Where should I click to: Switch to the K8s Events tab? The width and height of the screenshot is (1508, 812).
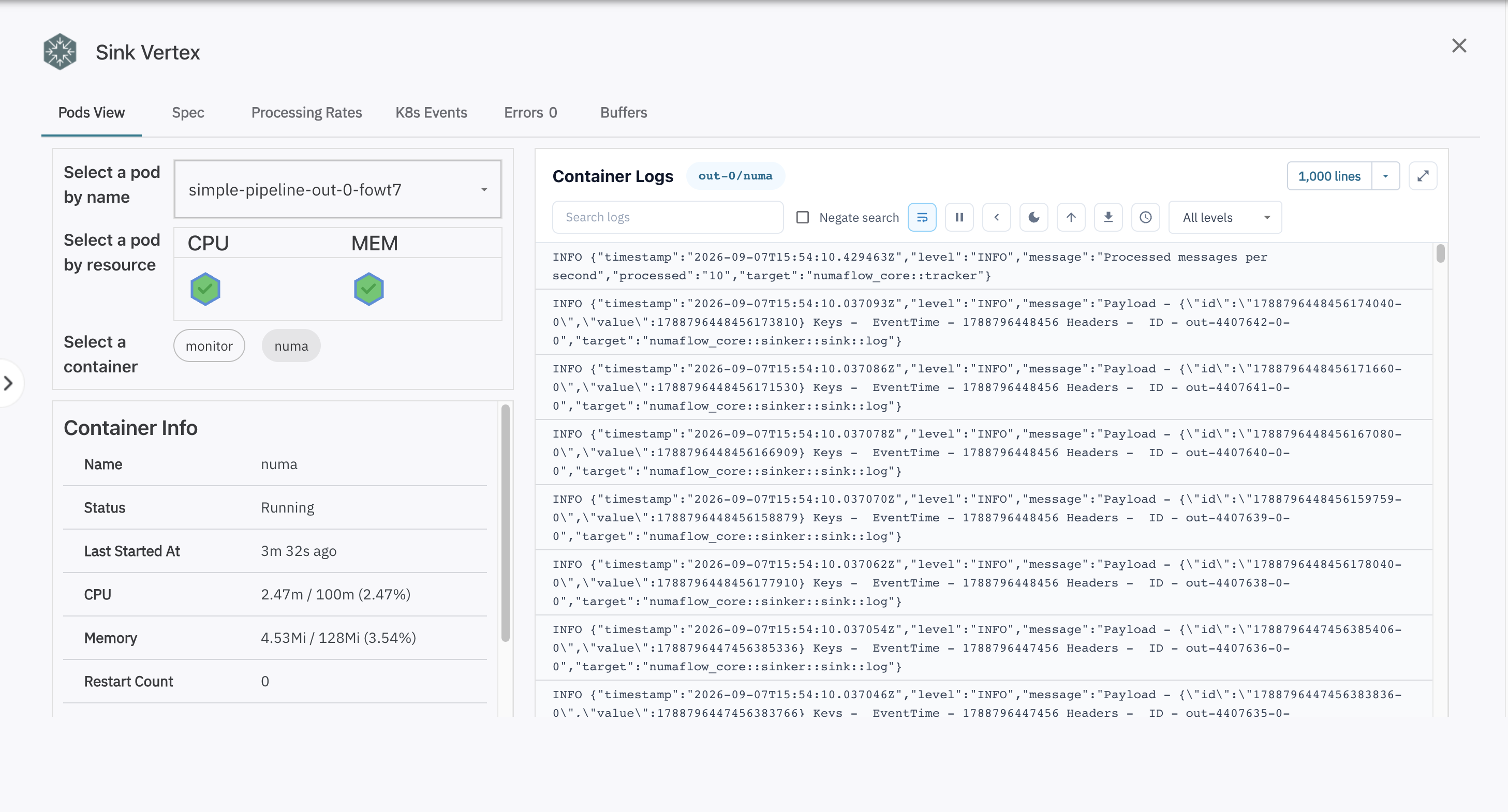(432, 112)
